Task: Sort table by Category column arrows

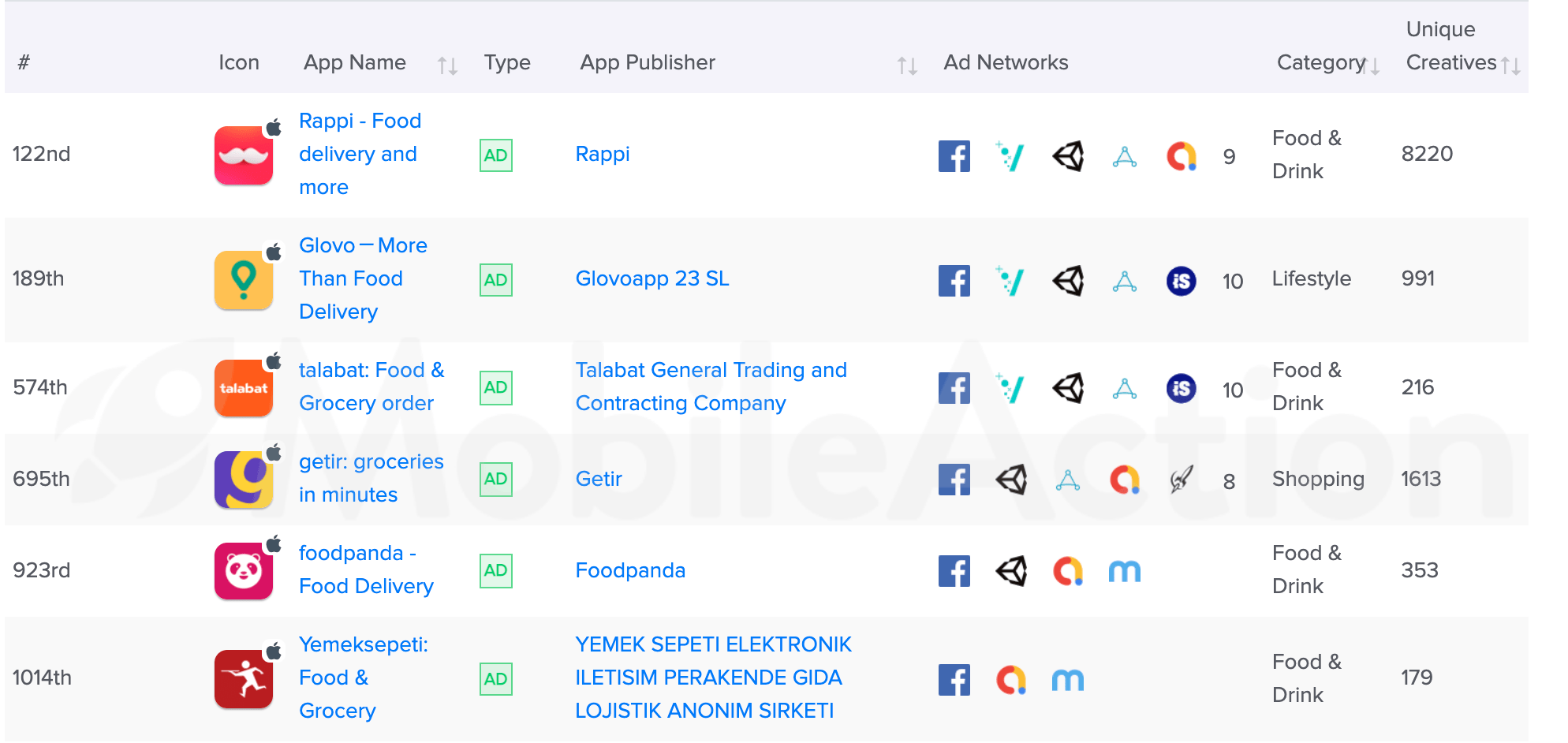Action: click(x=1372, y=65)
